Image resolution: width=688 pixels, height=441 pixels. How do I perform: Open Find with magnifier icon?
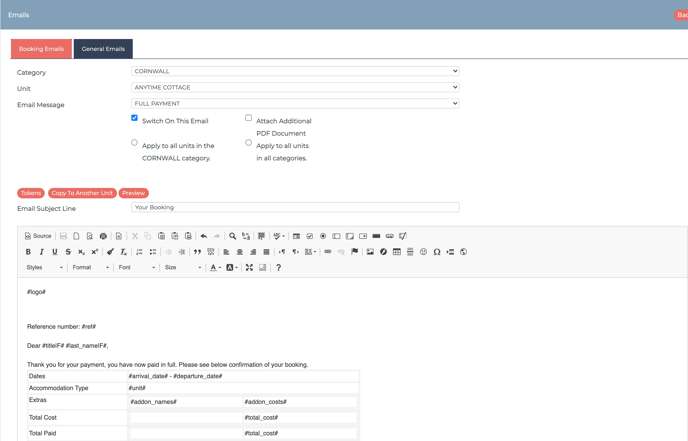click(233, 236)
